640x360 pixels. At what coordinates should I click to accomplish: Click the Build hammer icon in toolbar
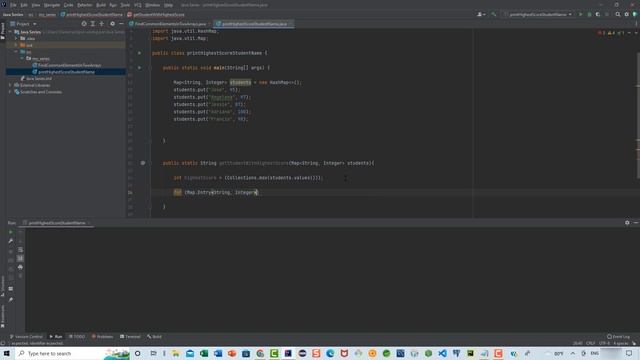coord(493,14)
